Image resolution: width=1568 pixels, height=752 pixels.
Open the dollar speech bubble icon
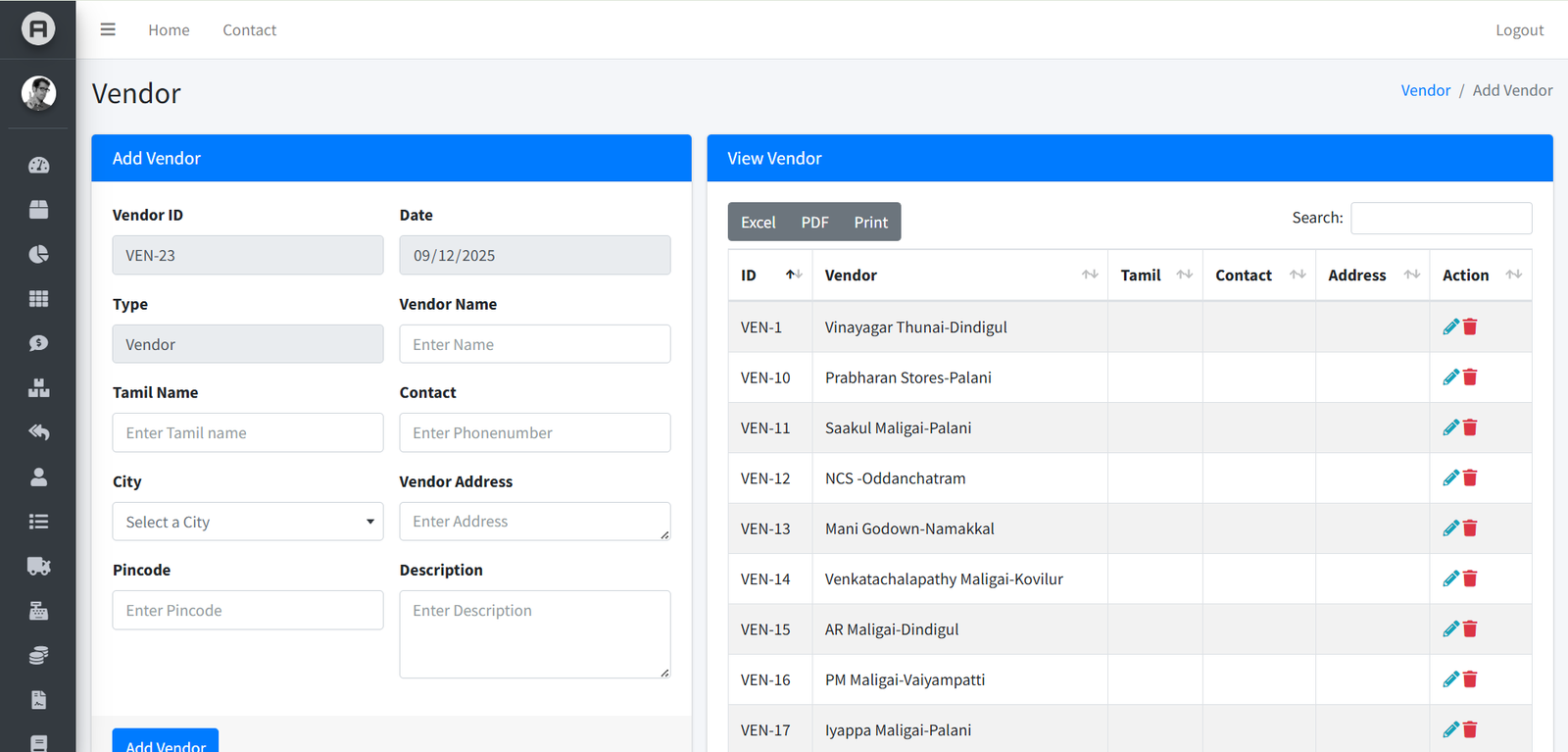pyautogui.click(x=38, y=343)
